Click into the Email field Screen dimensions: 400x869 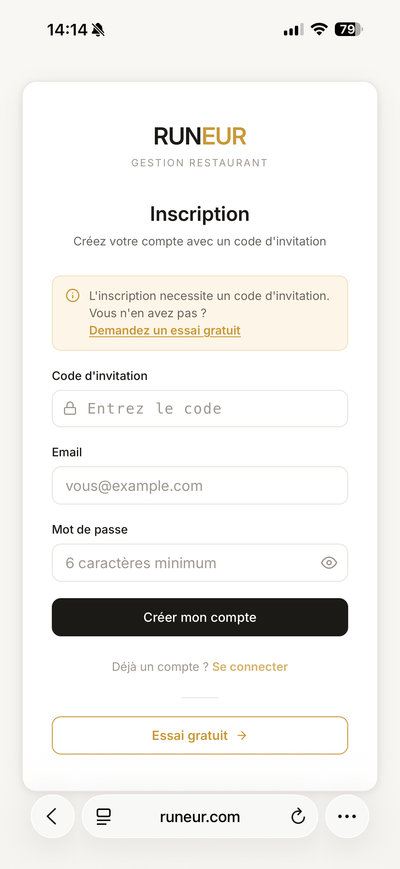200,485
